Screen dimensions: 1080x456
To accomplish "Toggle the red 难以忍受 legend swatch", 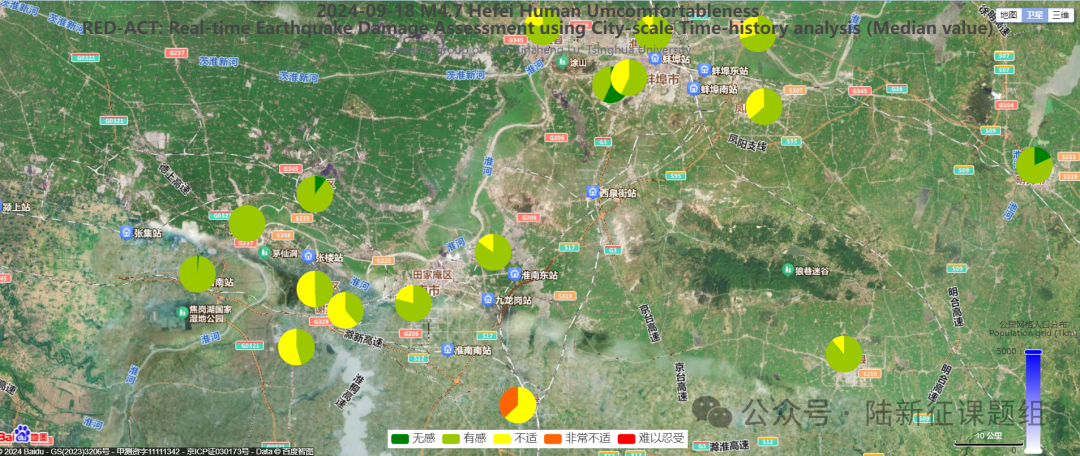I will [626, 438].
